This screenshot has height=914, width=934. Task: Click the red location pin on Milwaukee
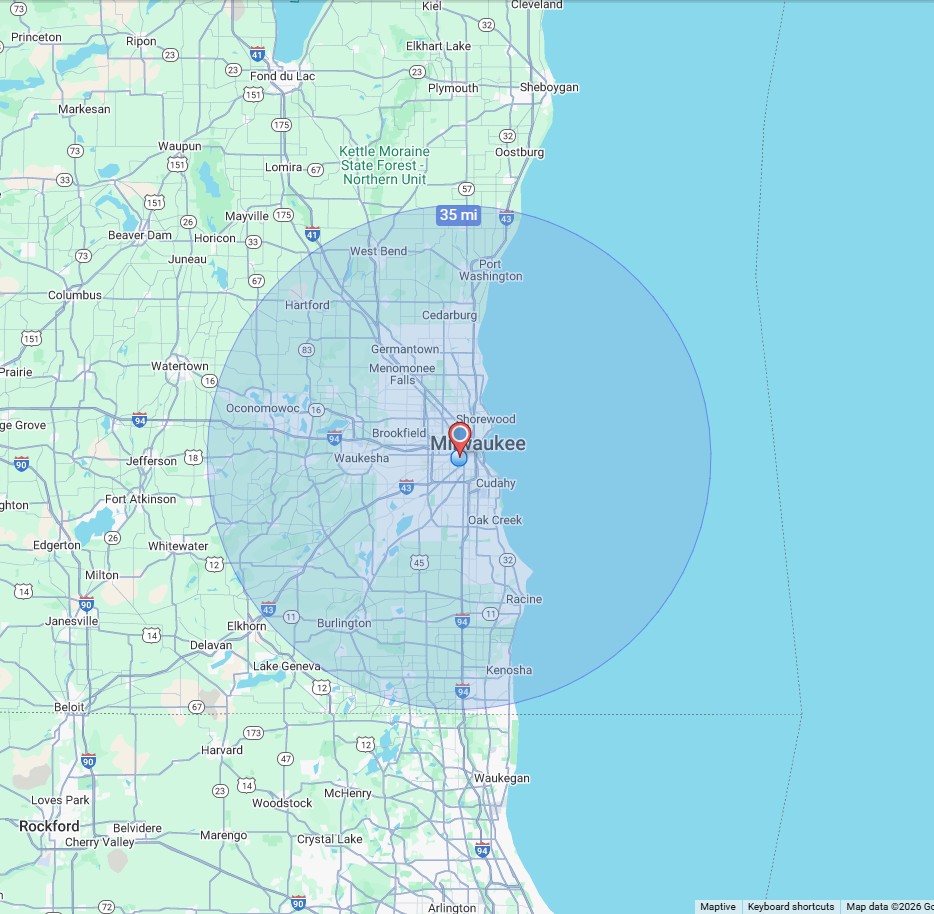pos(460,437)
